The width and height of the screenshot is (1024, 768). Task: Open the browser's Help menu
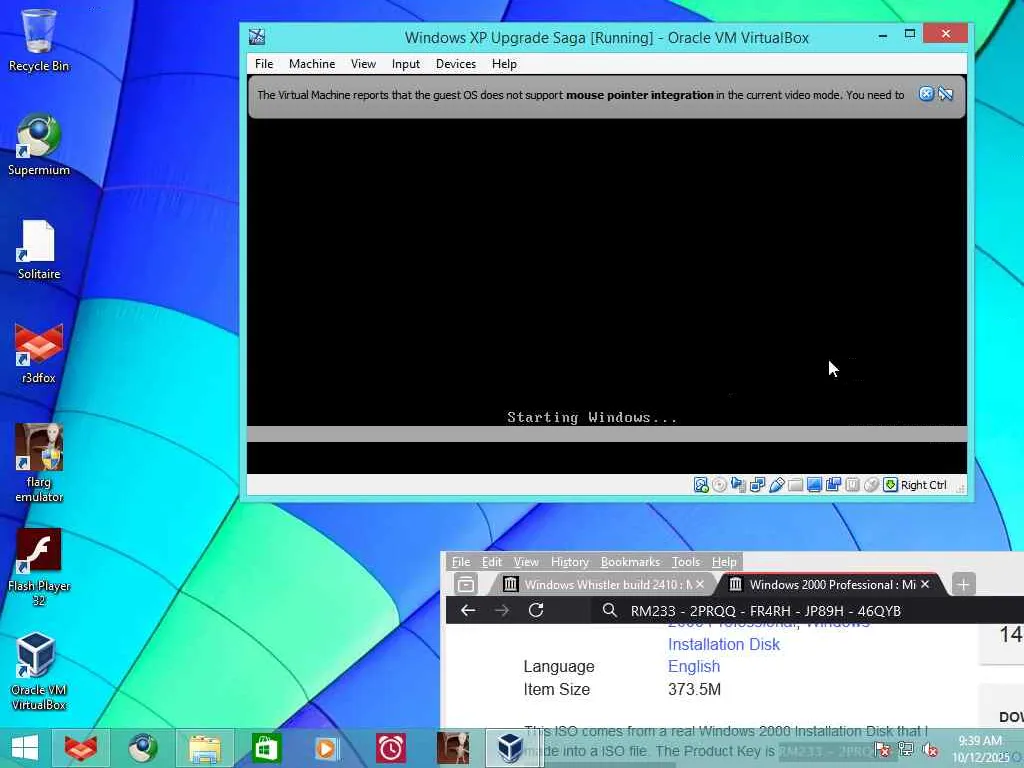[x=724, y=562]
